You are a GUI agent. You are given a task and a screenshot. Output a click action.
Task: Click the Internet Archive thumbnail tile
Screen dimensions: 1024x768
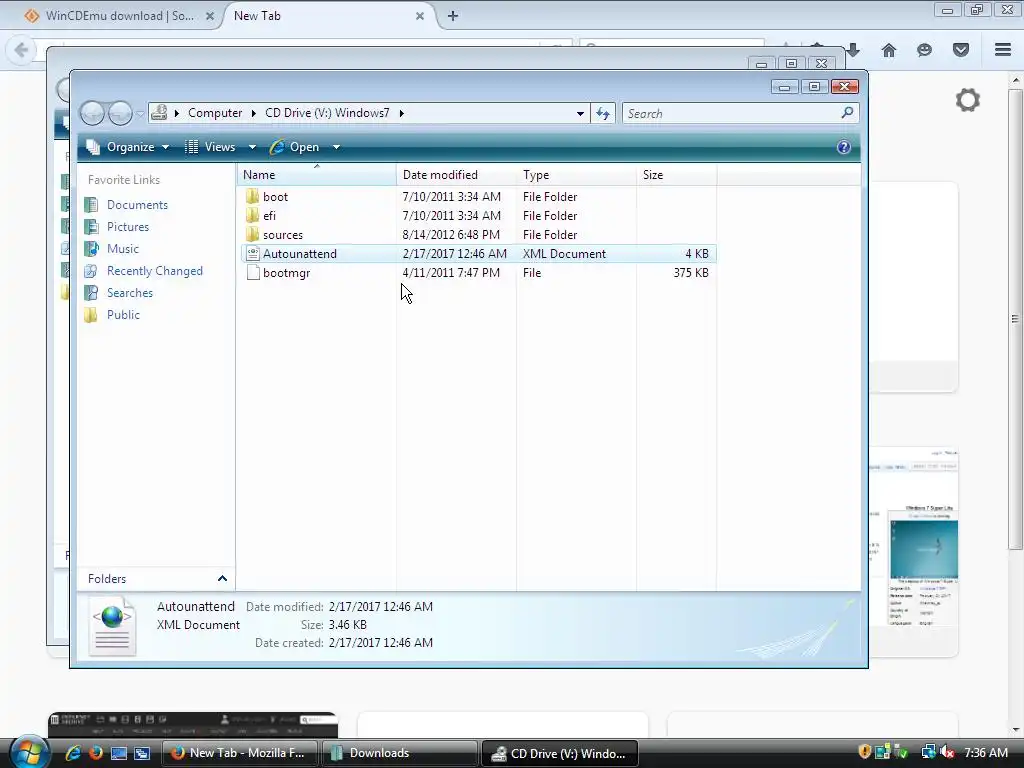coord(193,726)
